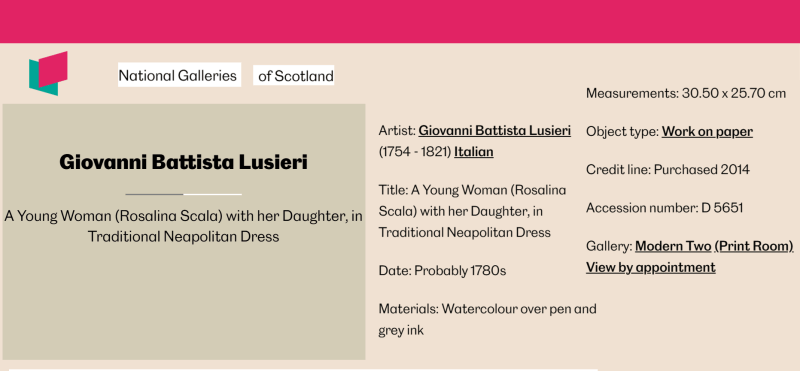The height and width of the screenshot is (371, 800).
Task: Click the artist life dates (1754 - 1821)
Action: 415,152
